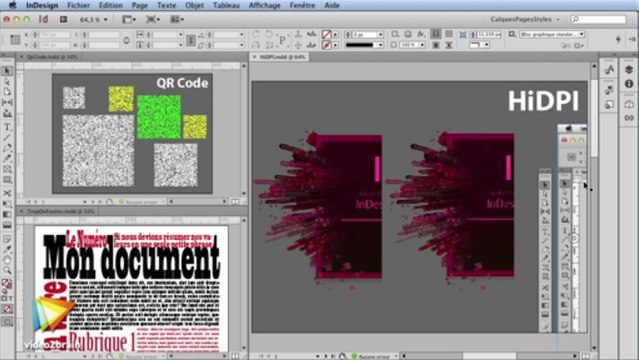The image size is (639, 360).
Task: Open the Layers panel icon
Action: coord(629,70)
